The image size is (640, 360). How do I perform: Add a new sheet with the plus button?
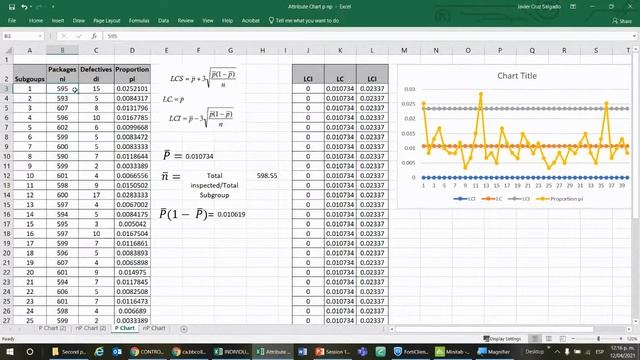click(x=184, y=329)
